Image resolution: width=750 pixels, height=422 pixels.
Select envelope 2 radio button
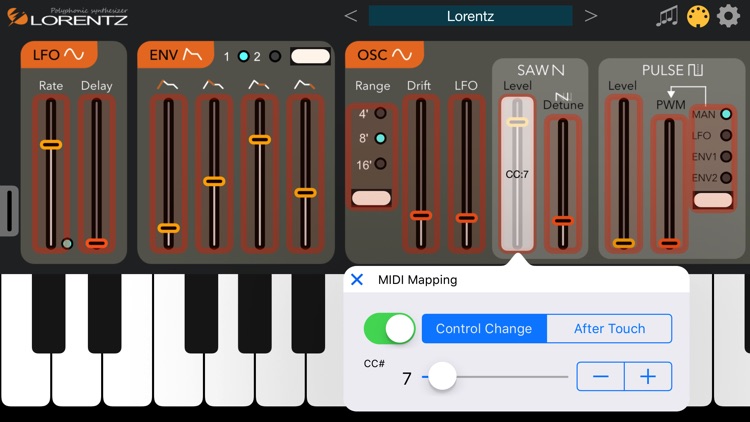click(x=275, y=56)
